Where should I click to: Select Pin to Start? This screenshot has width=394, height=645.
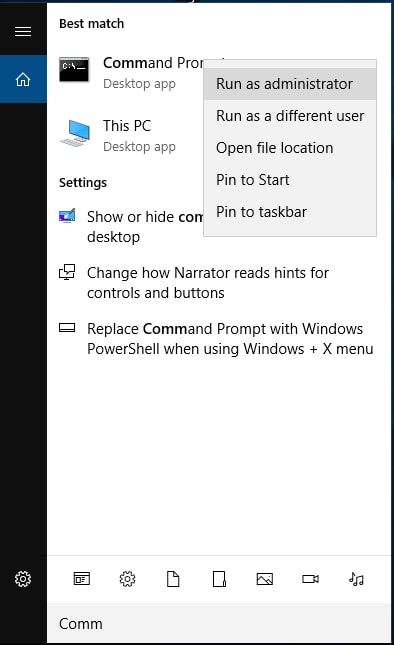click(290, 180)
